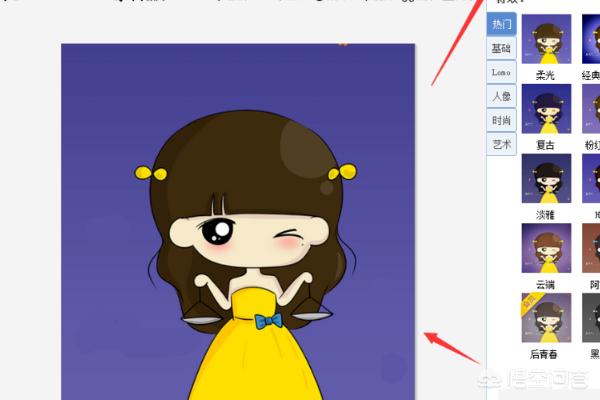Switch to the 热门 effects tab

tap(502, 24)
